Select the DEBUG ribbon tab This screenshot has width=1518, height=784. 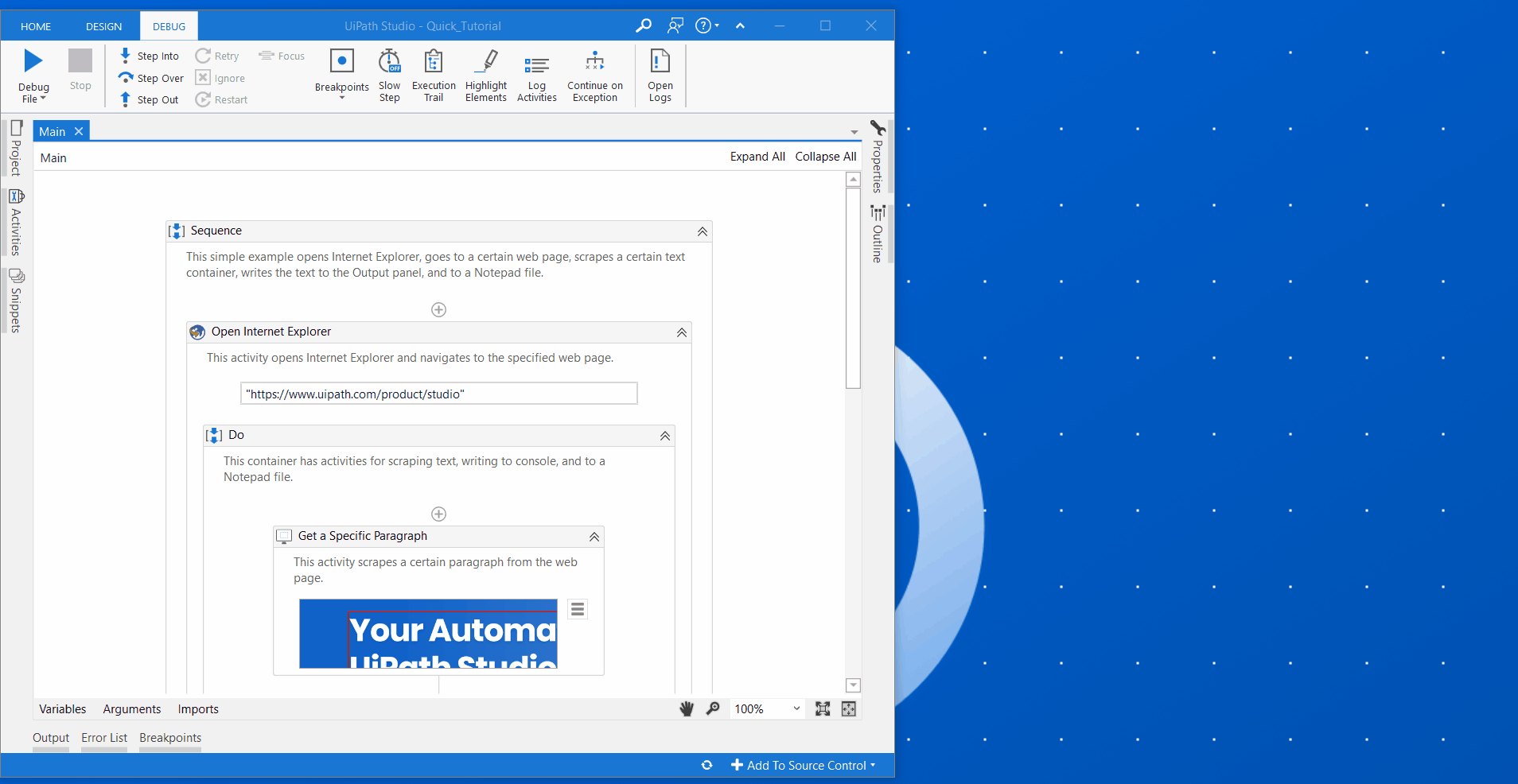point(169,26)
